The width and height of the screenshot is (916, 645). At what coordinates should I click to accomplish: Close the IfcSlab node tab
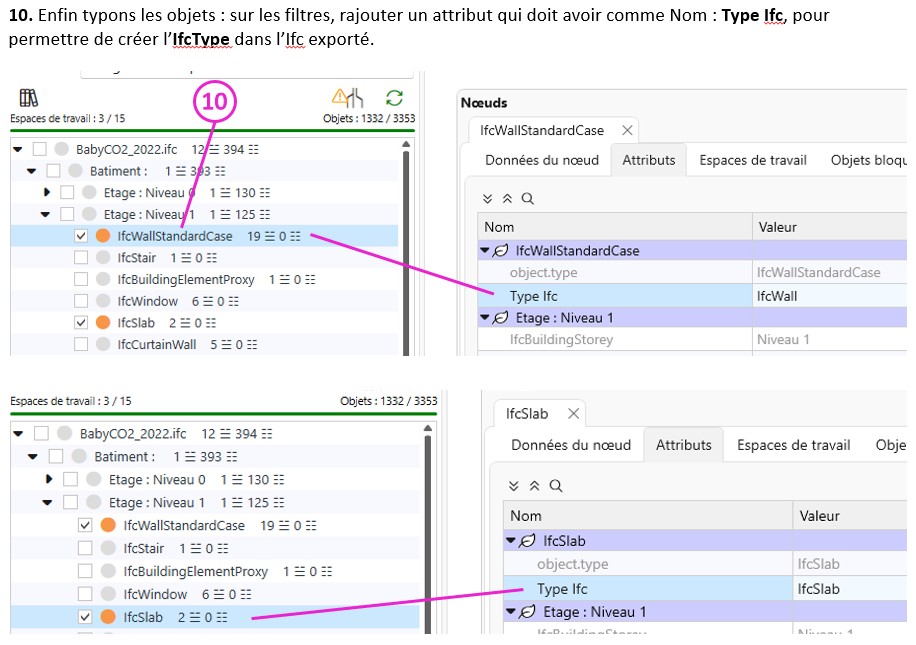coord(573,414)
